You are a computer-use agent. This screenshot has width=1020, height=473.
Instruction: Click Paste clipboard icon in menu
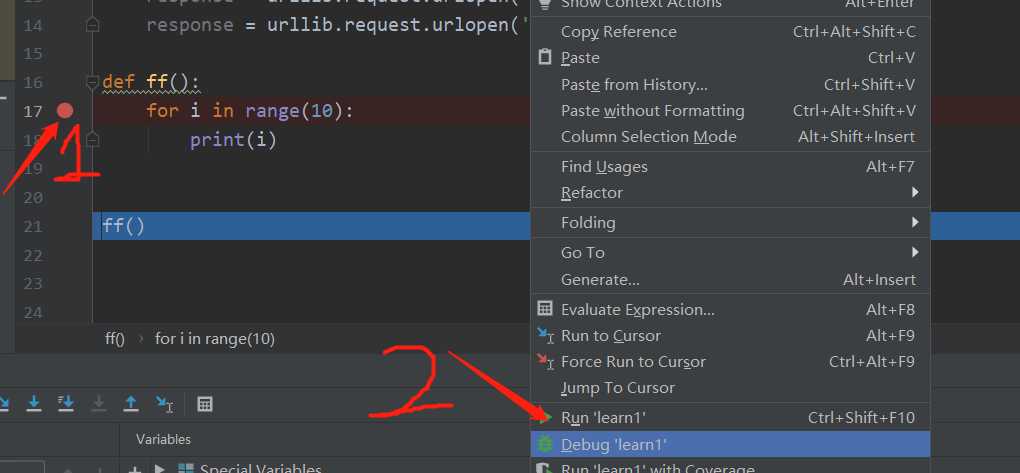[x=545, y=58]
